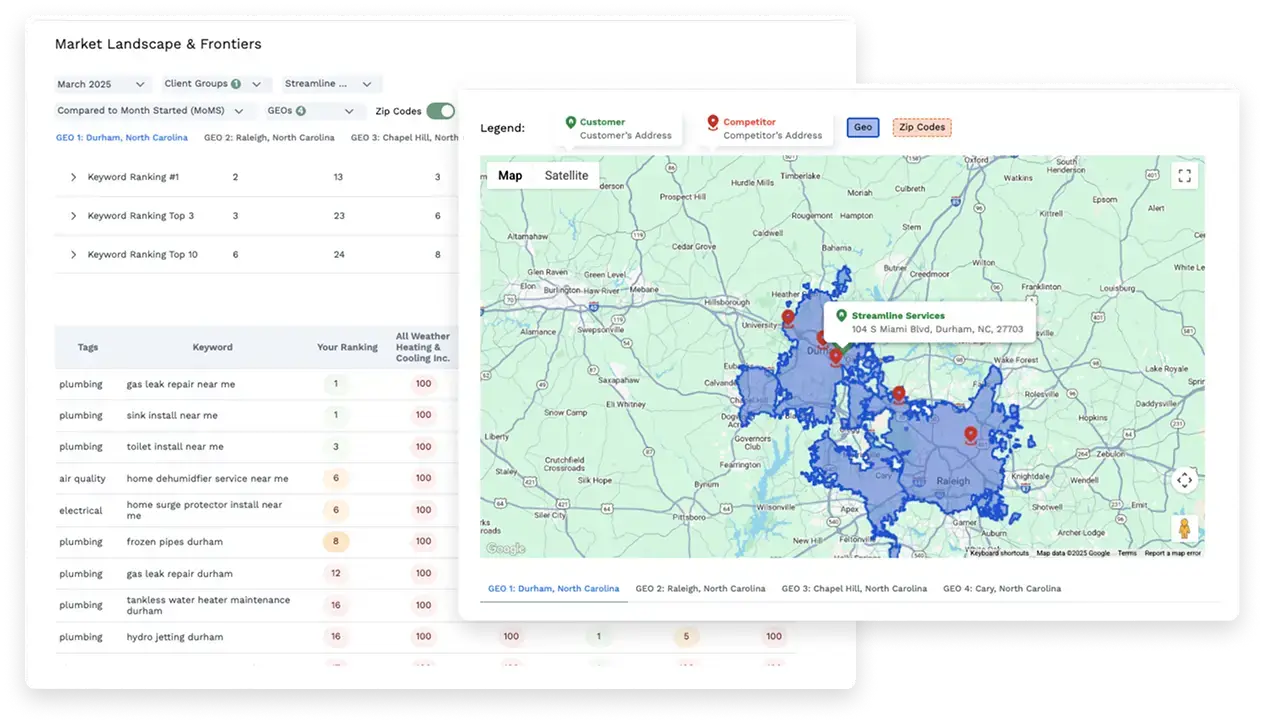Click keyword 'tankless water heater maintenance durham'
Image resolution: width=1265 pixels, height=724 pixels.
[208, 605]
